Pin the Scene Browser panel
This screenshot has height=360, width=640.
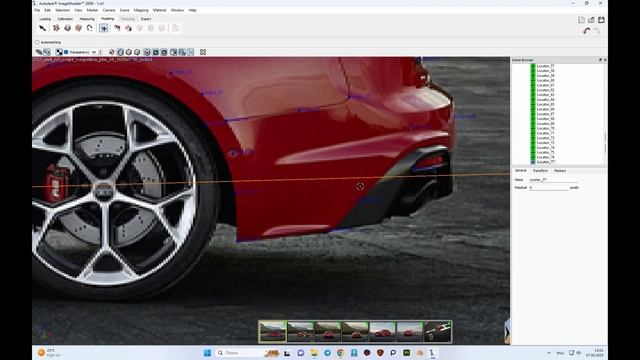[x=600, y=60]
